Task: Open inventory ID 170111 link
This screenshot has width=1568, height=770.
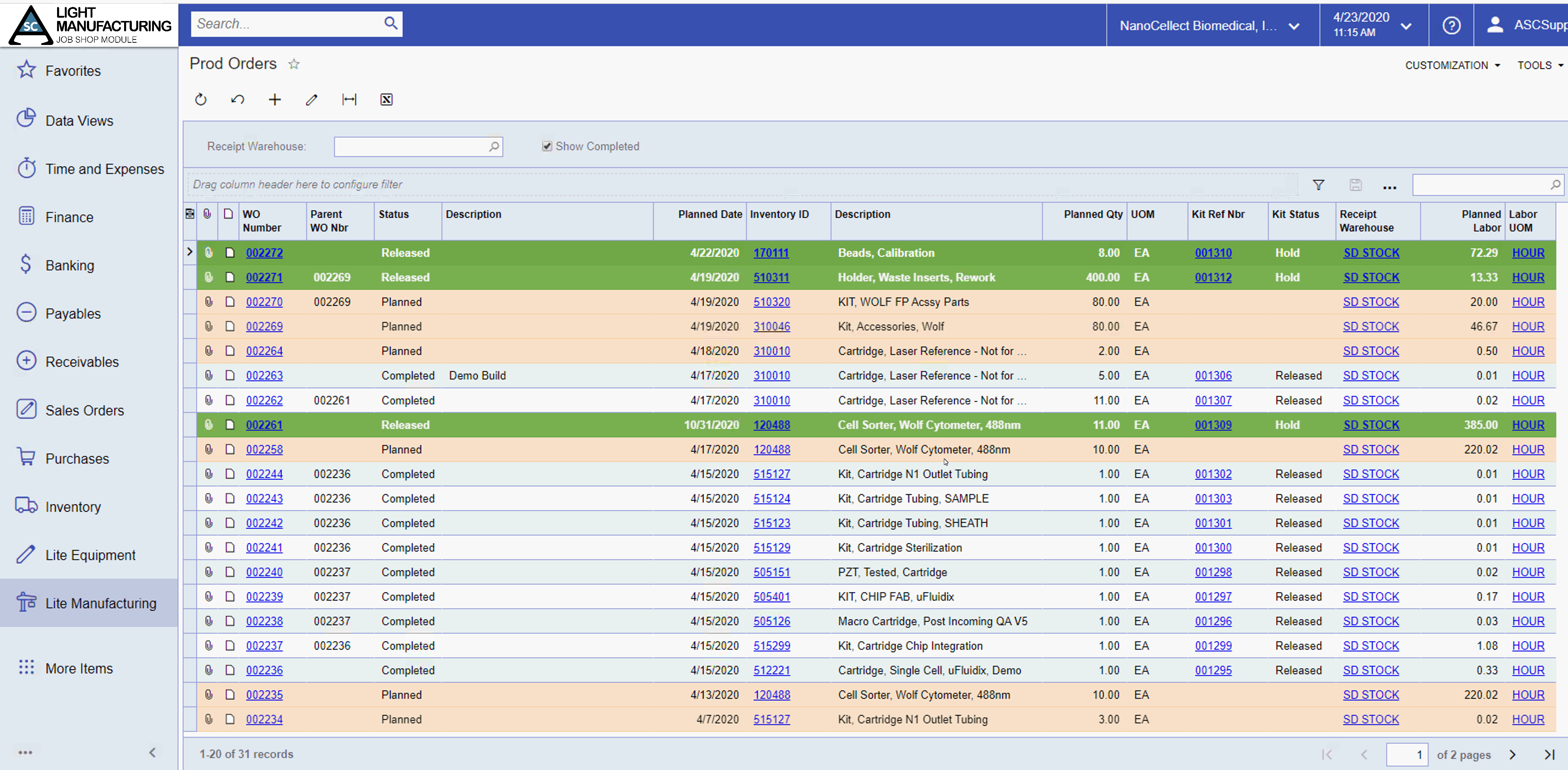Action: tap(771, 252)
